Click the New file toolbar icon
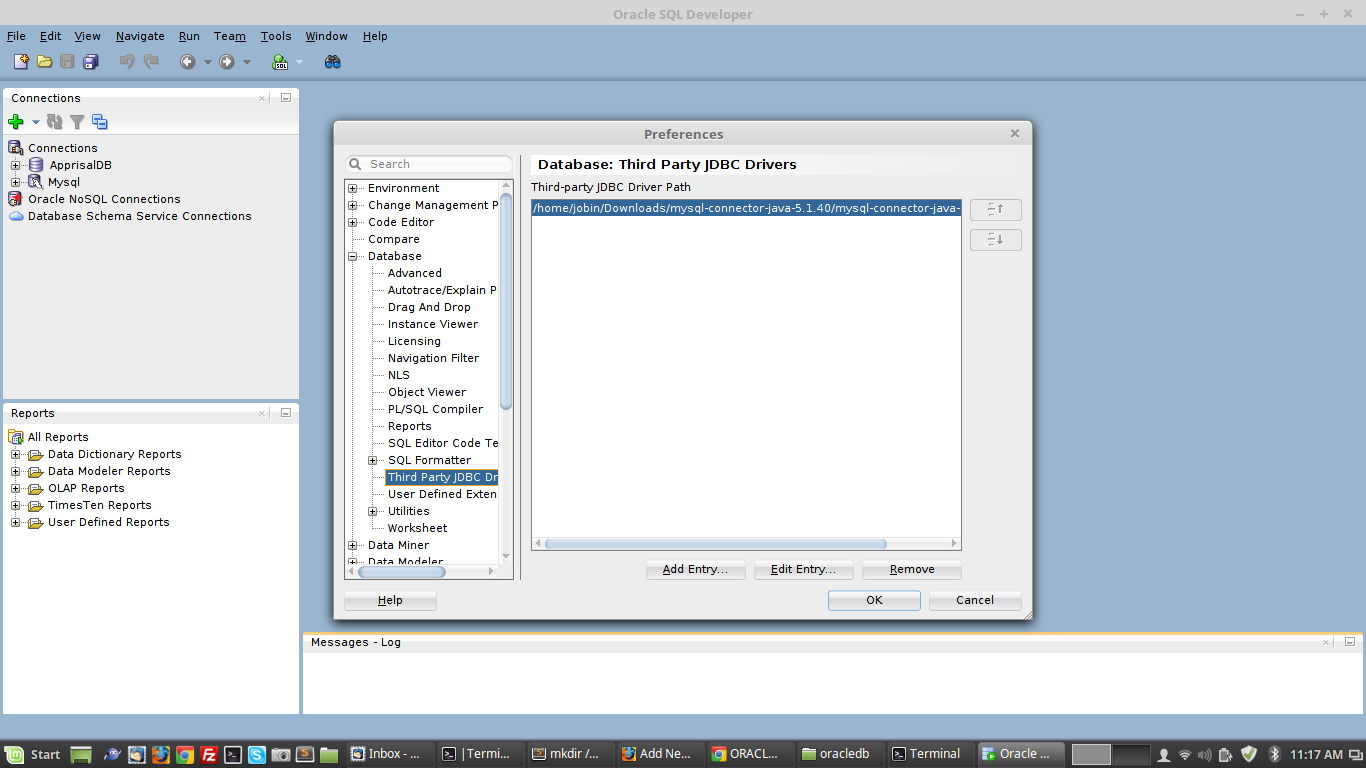The height and width of the screenshot is (768, 1366). 22,62
